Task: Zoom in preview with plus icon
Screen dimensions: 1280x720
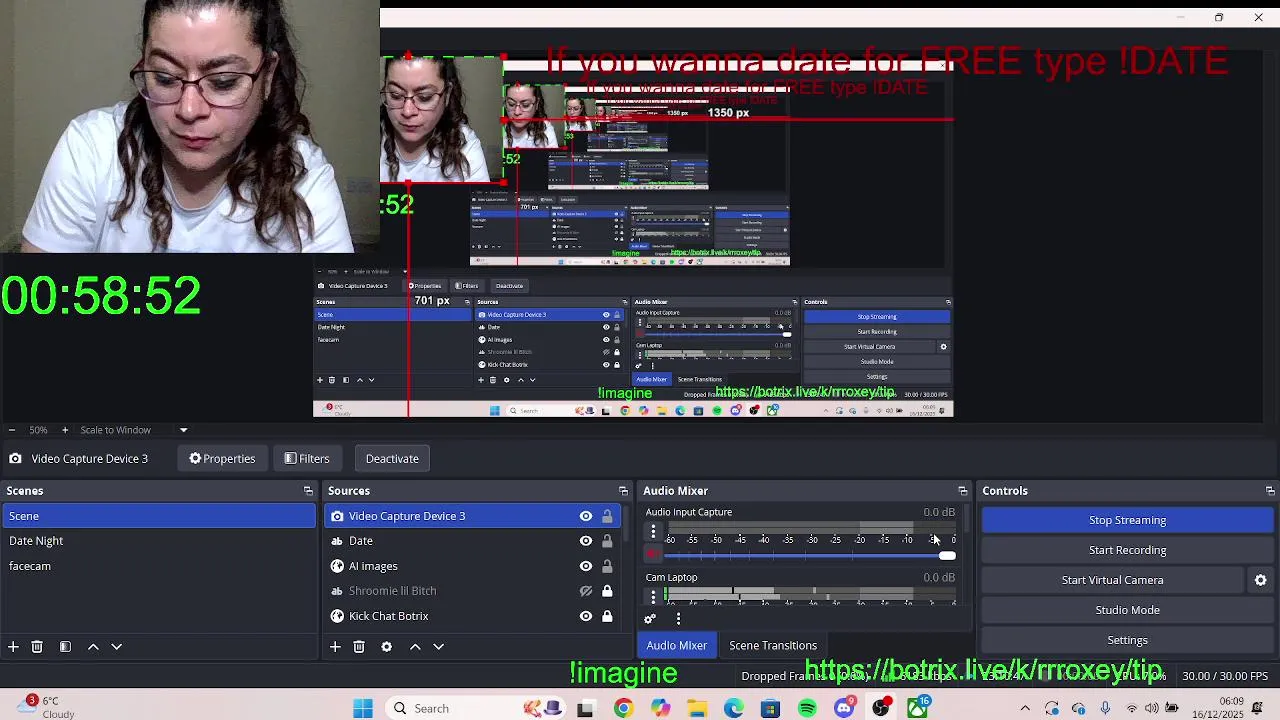Action: point(65,430)
